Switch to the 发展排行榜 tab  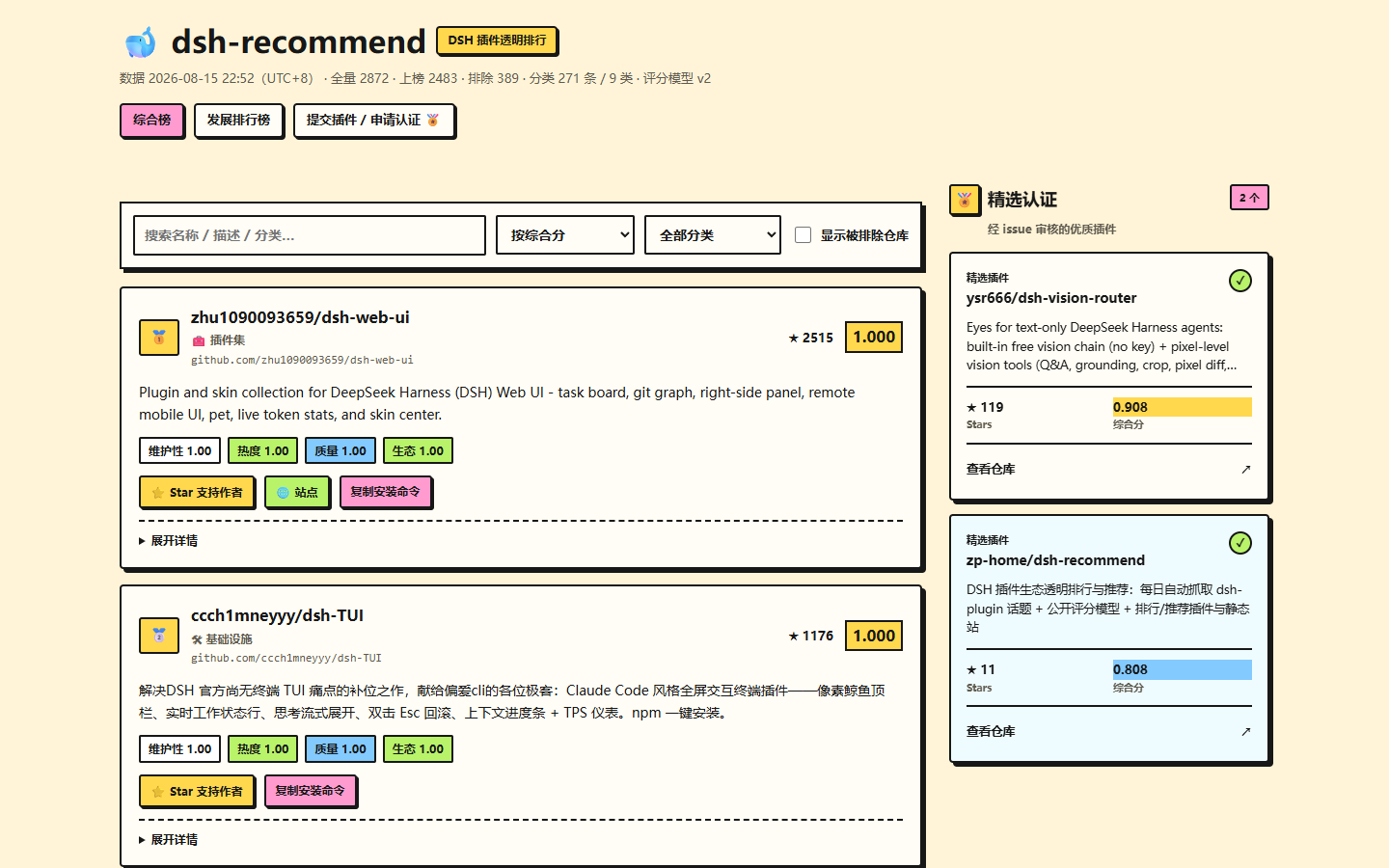pos(239,121)
